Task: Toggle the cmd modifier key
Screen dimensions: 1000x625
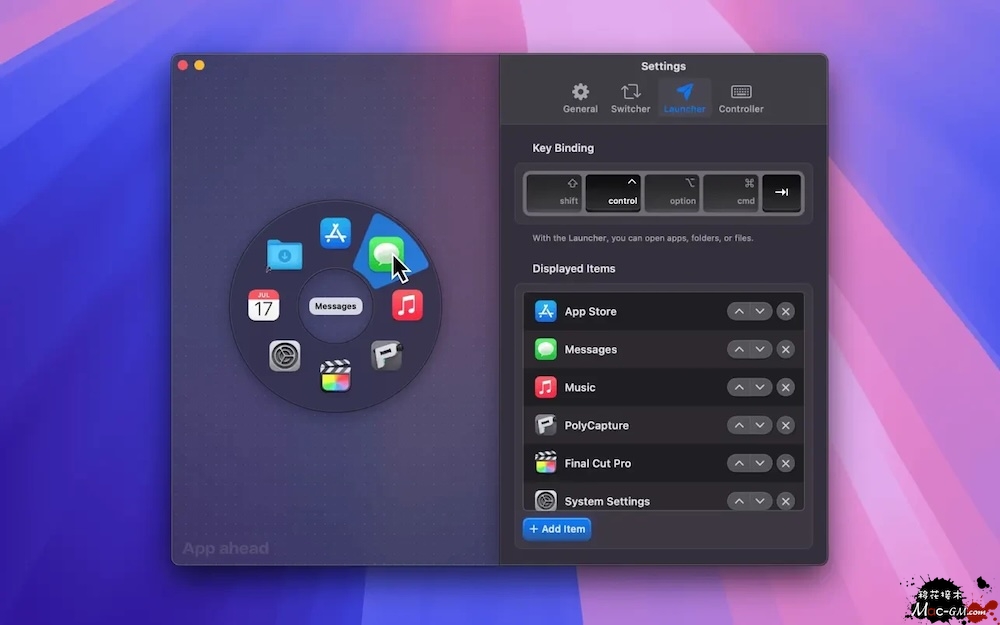Action: click(x=731, y=192)
